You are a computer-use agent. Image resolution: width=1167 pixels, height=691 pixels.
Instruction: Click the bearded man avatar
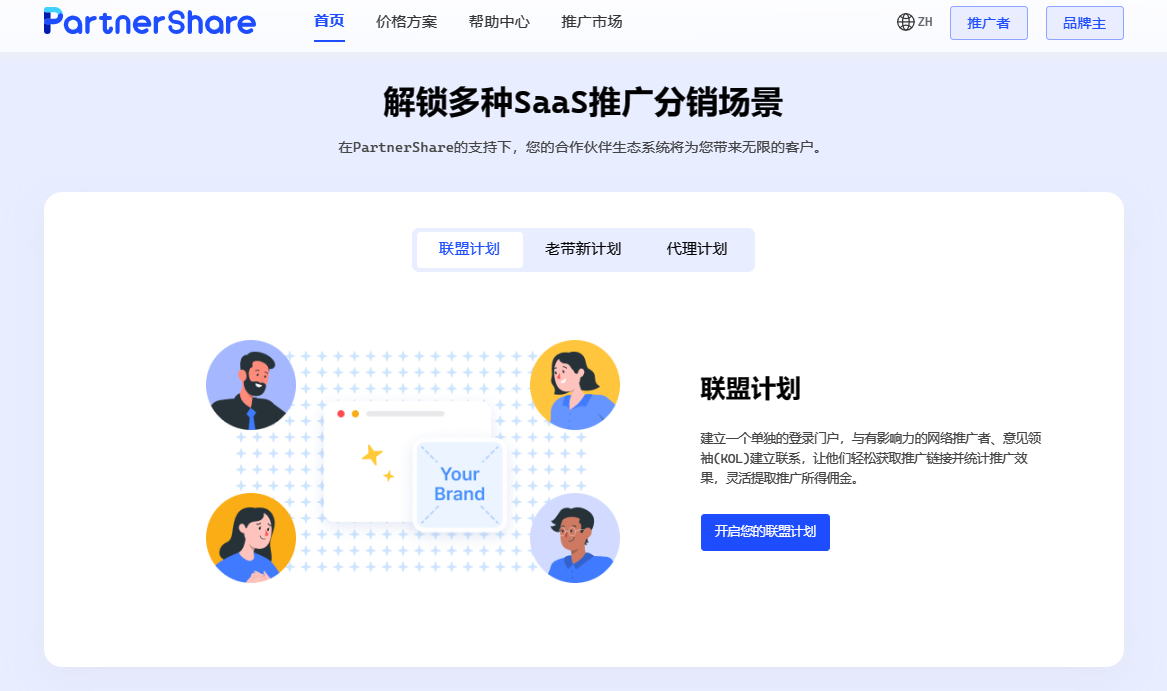[251, 385]
